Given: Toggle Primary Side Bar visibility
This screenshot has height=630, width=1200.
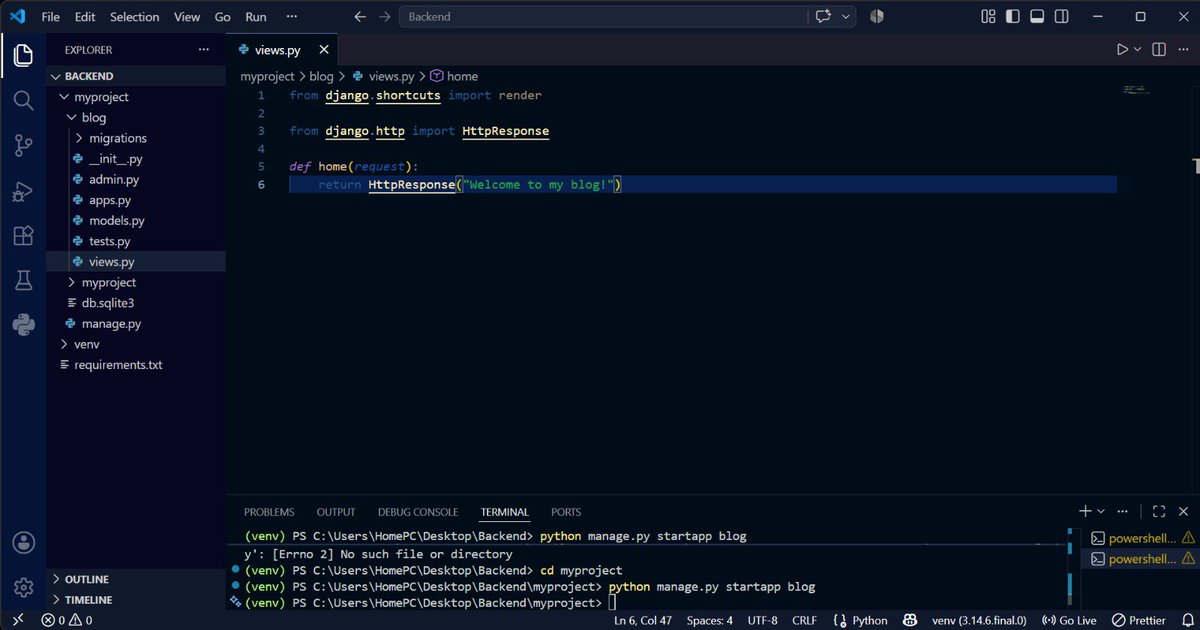Looking at the screenshot, I should click(x=1012, y=17).
